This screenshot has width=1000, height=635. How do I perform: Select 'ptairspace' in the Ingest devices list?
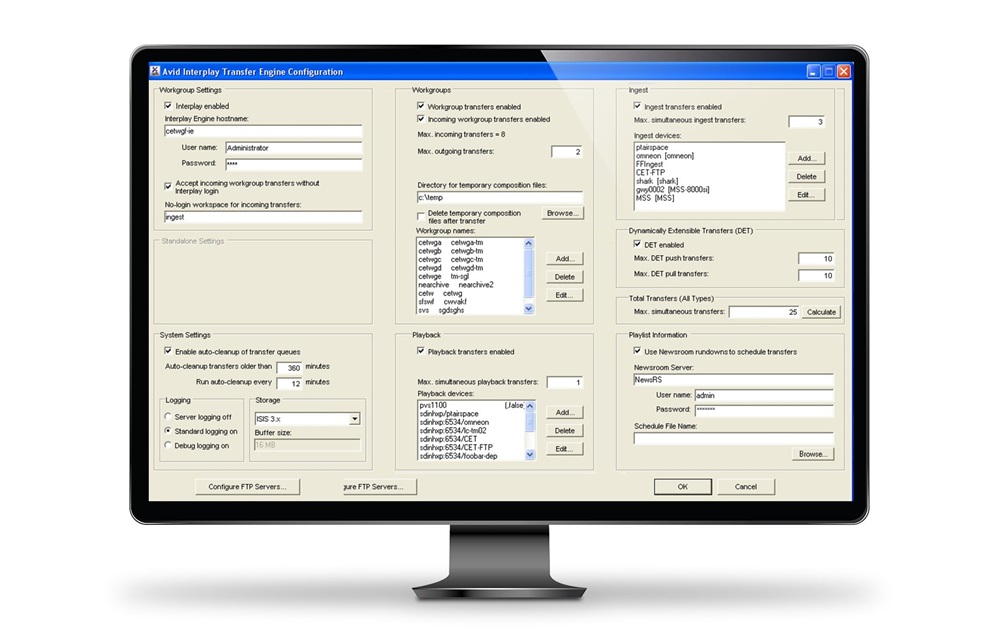point(652,147)
